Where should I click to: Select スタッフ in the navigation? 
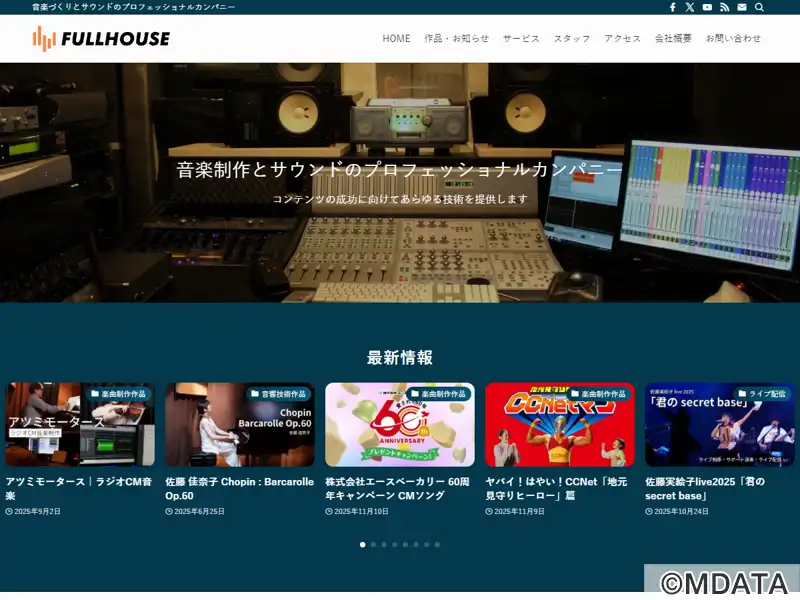(x=572, y=39)
